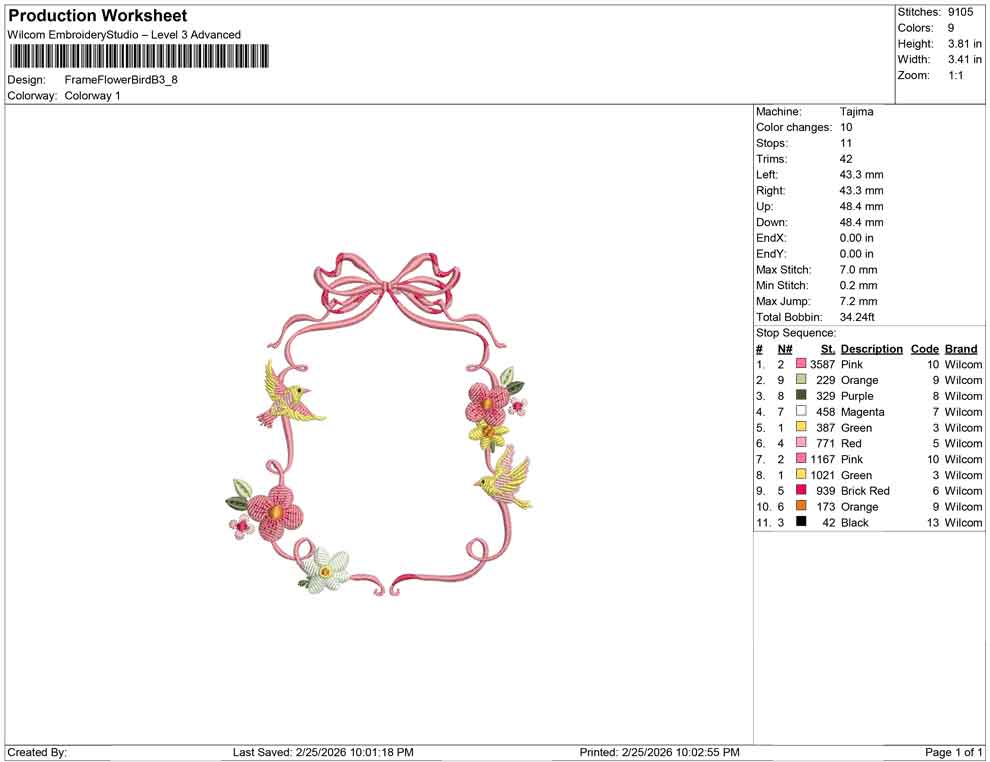The height and width of the screenshot is (762, 990).
Task: Click the Production Worksheet title
Action: pyautogui.click(x=97, y=16)
